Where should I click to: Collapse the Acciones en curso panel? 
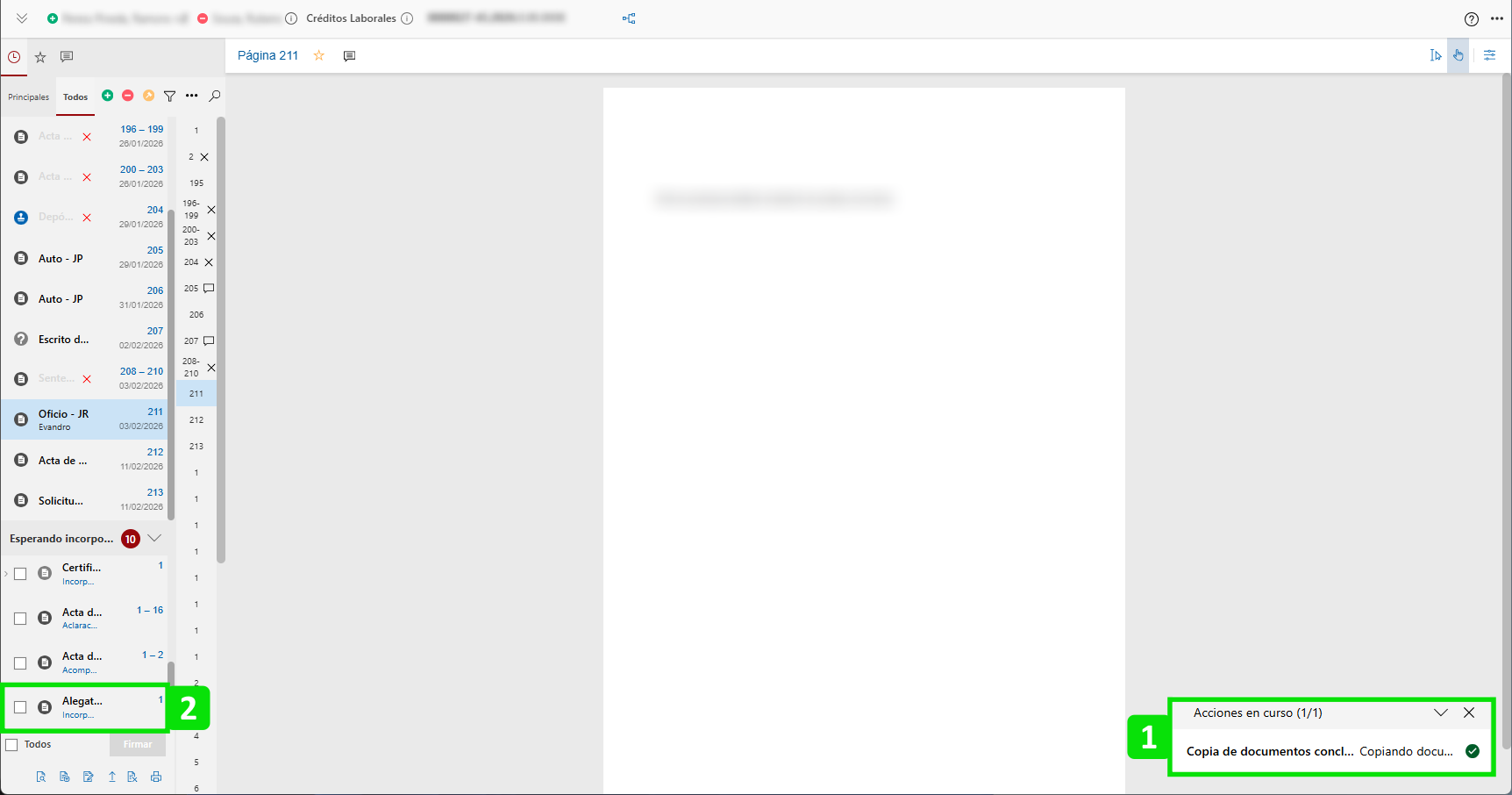coord(1440,713)
